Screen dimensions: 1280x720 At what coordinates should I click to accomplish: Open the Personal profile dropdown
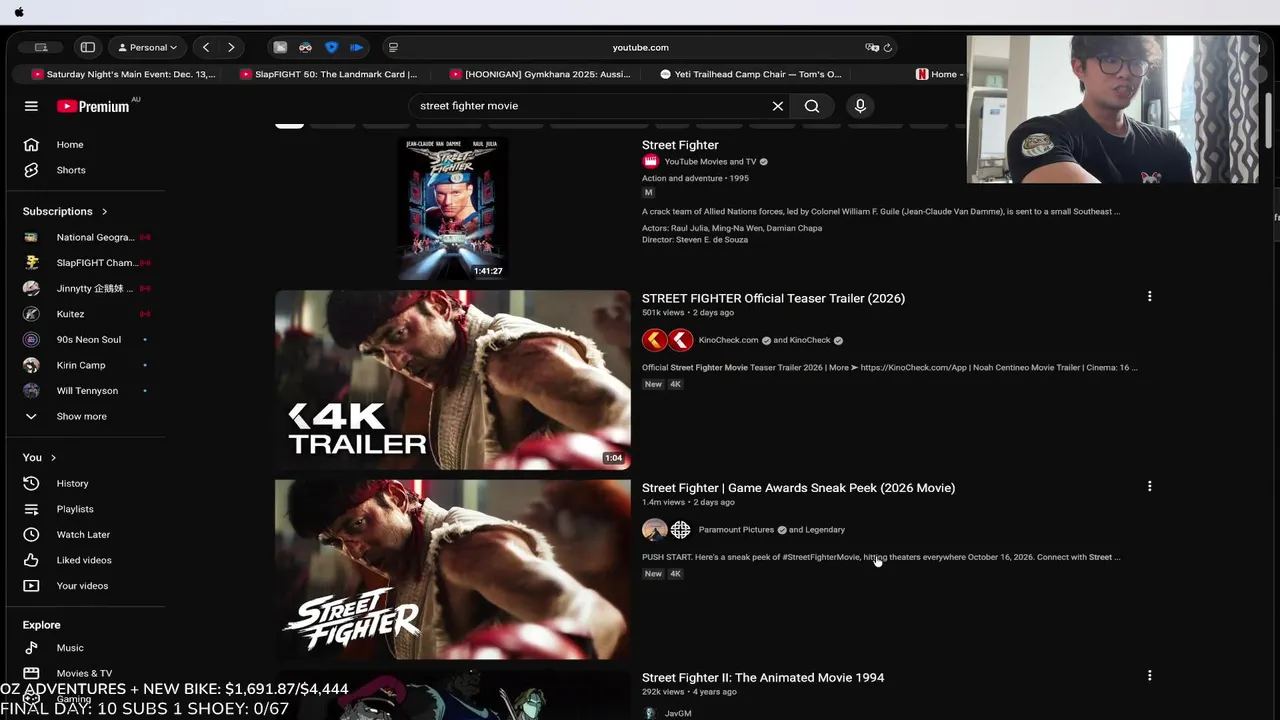(x=148, y=47)
